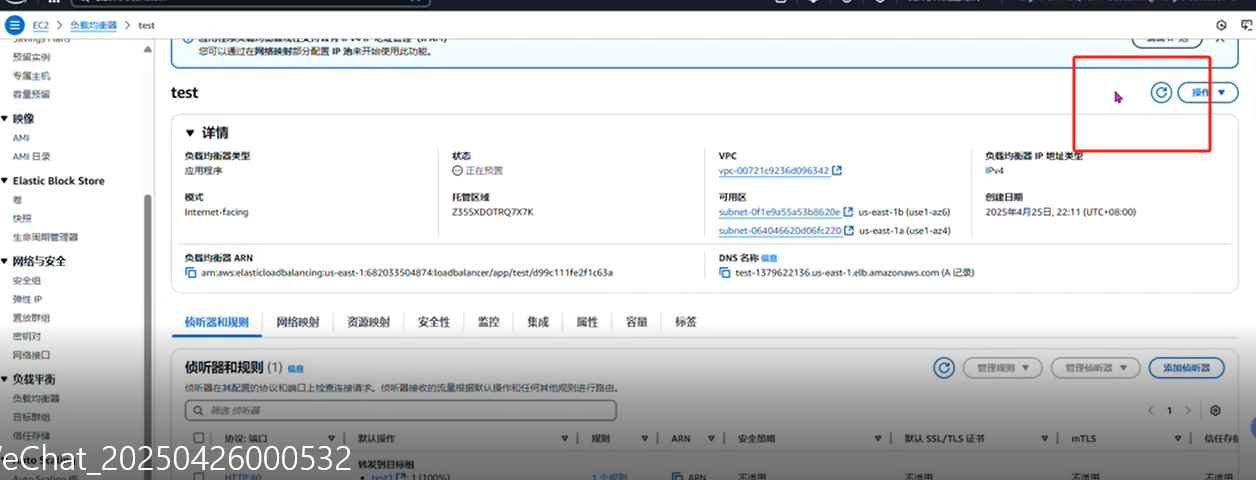Click the 添加侦听器 button
The image size is (1256, 480).
[1186, 368]
